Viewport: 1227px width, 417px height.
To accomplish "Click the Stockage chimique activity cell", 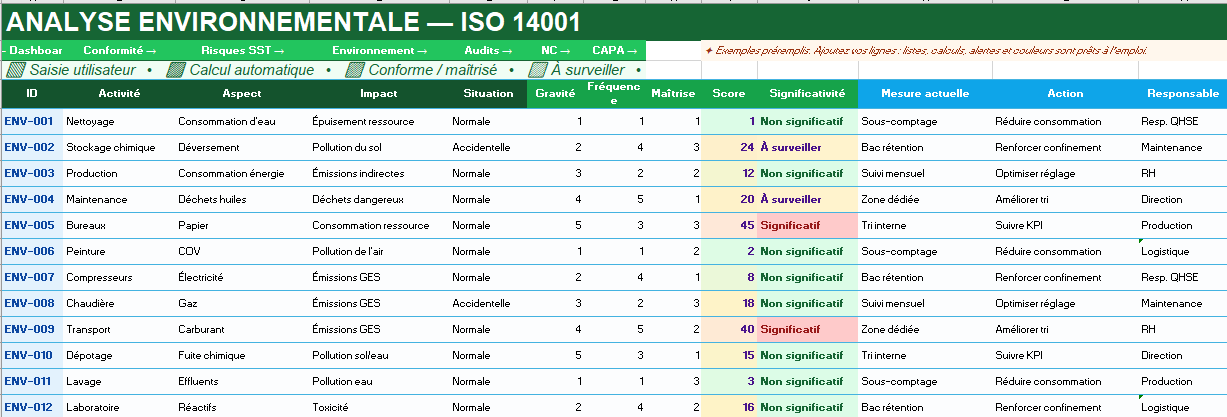I will point(120,147).
